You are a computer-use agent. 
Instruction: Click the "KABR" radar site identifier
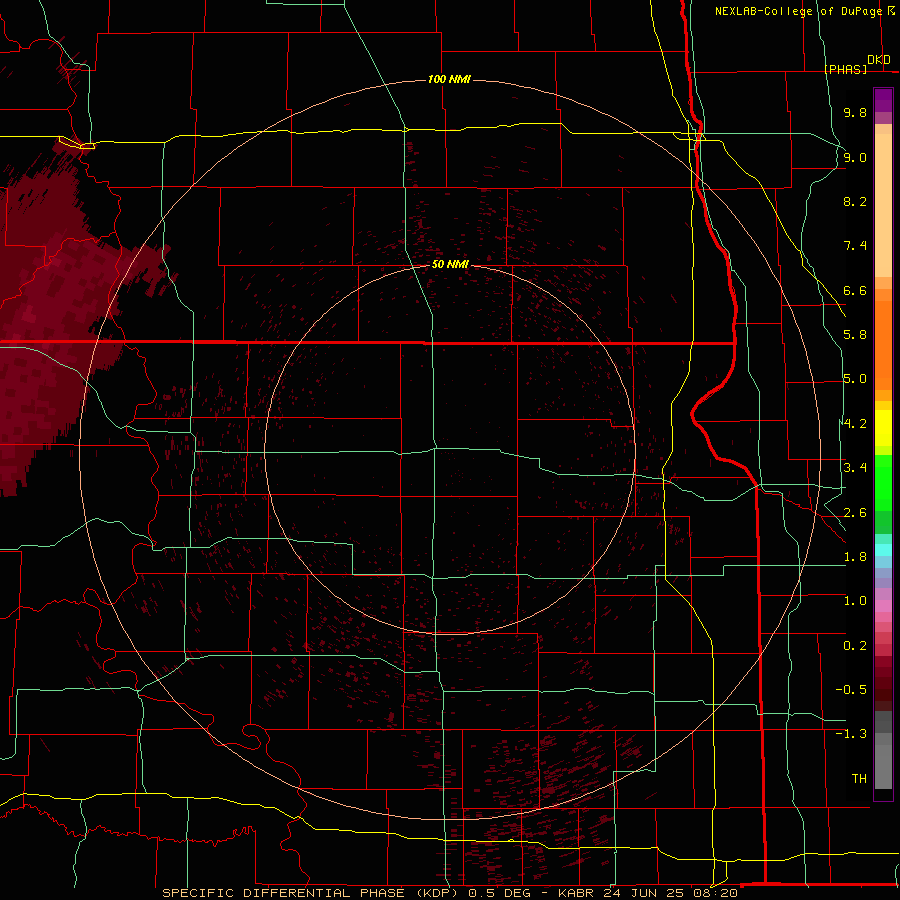tap(577, 893)
